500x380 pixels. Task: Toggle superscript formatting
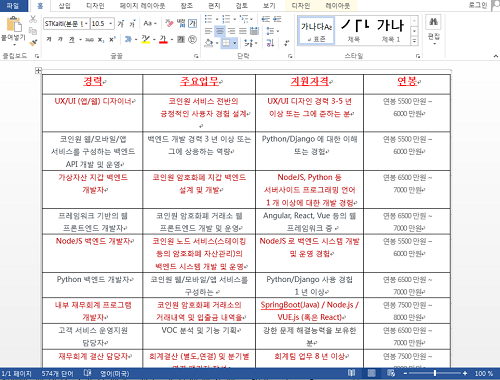pyautogui.click(x=112, y=39)
